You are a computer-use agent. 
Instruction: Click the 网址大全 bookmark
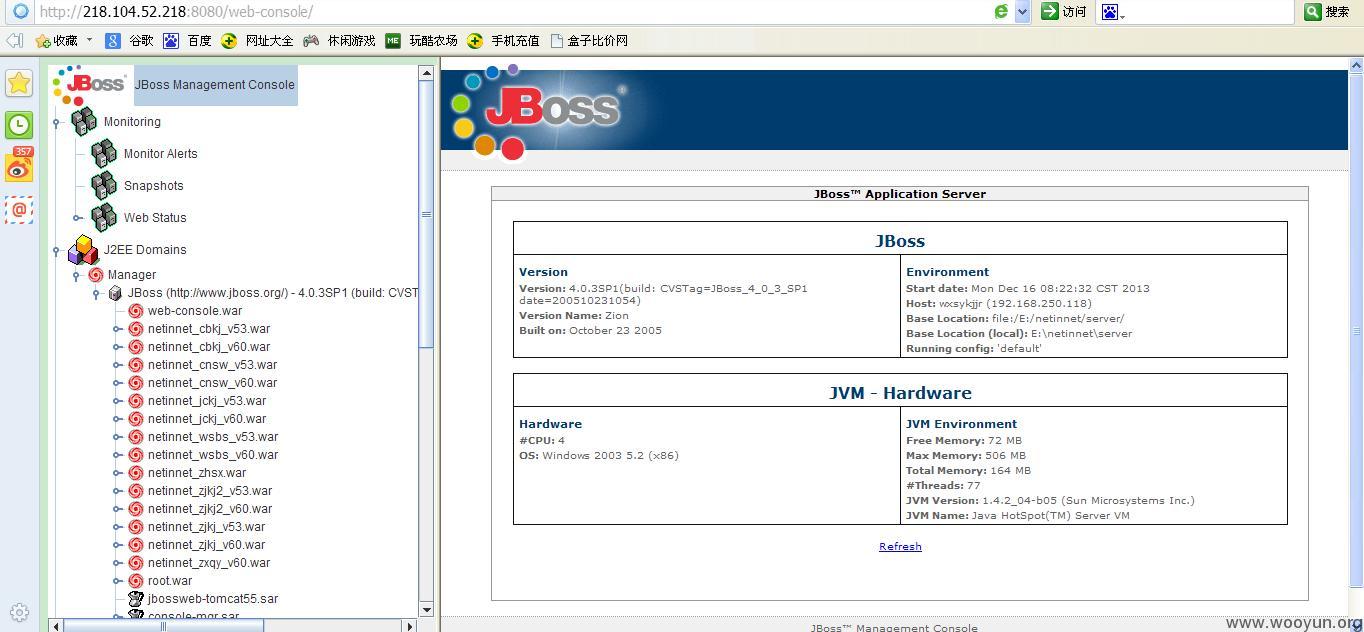pos(258,41)
